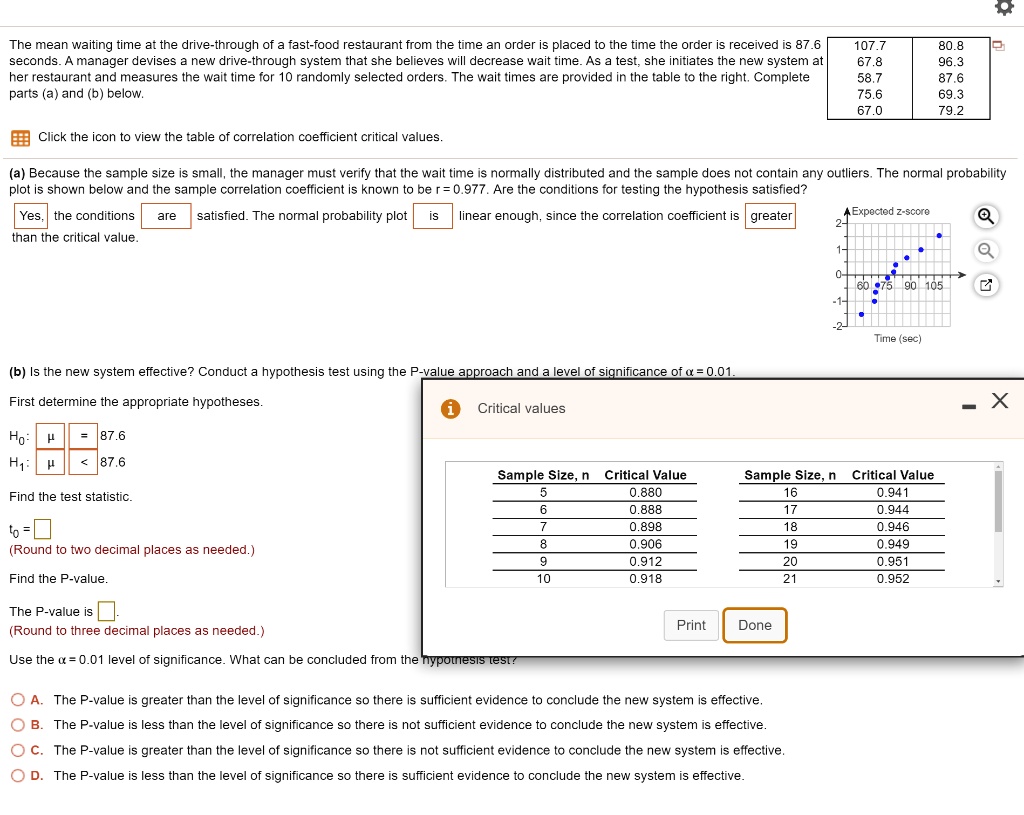The image size is (1024, 815).
Task: Click the data value 107.7
Action: tap(870, 46)
